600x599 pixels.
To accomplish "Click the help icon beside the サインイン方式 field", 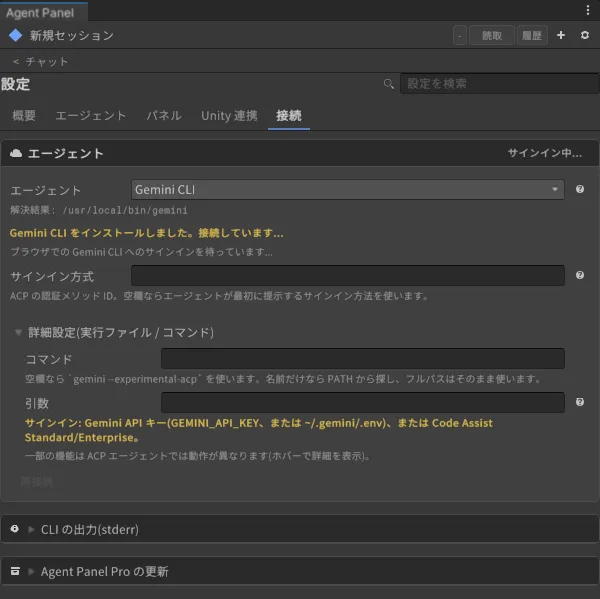I will tap(580, 275).
